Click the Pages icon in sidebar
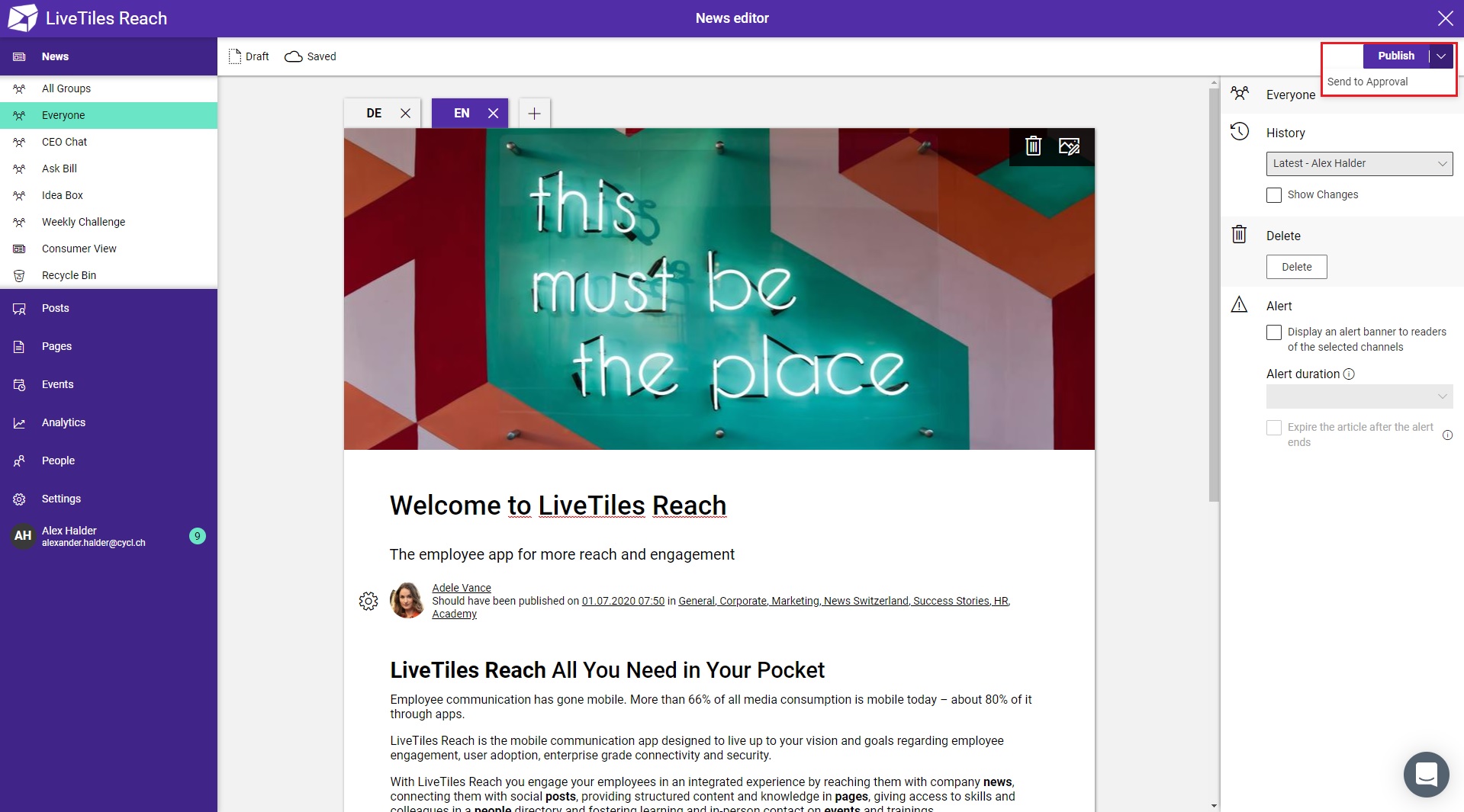The image size is (1464, 812). tap(19, 347)
